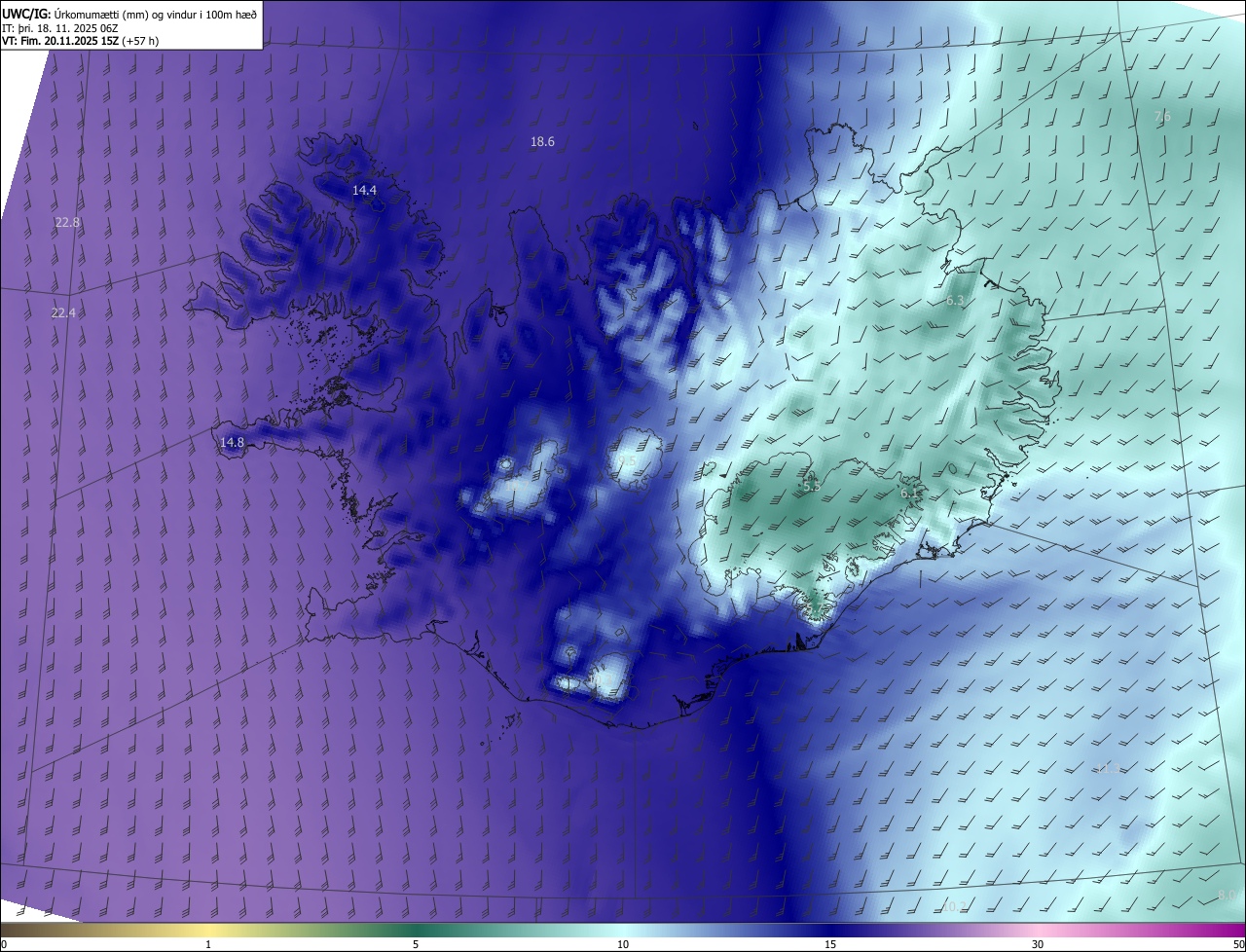Click the 9.5 value label
The height and width of the screenshot is (952, 1246).
(628, 461)
